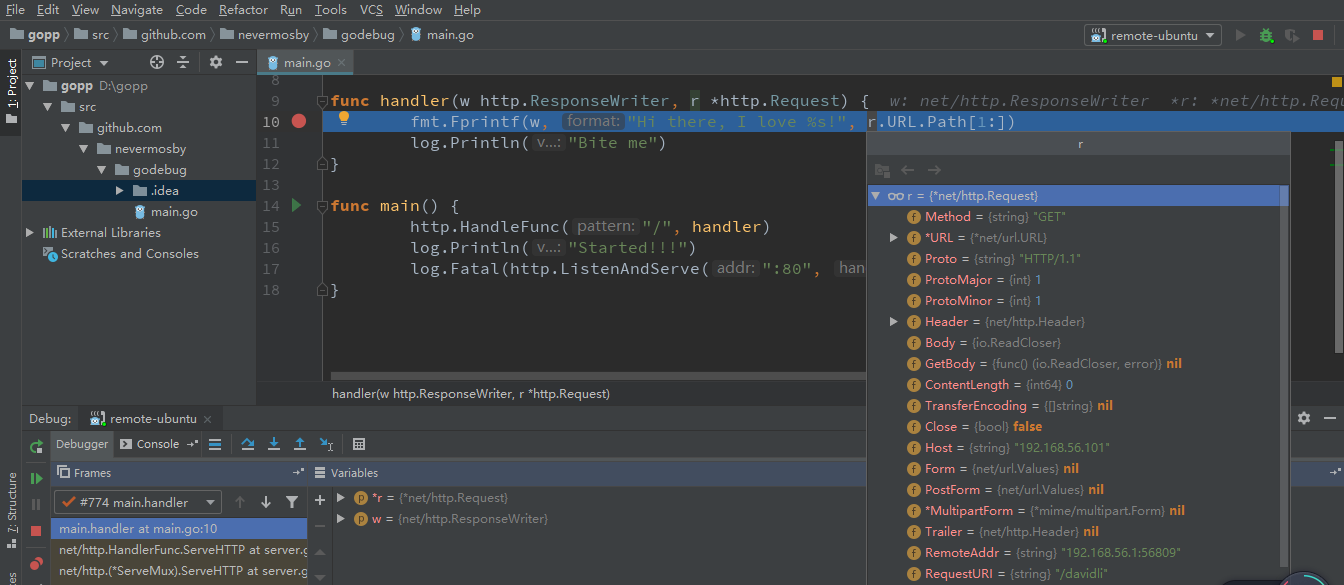The height and width of the screenshot is (585, 1344).
Task: Switch to the Console tab
Action: pyautogui.click(x=157, y=444)
